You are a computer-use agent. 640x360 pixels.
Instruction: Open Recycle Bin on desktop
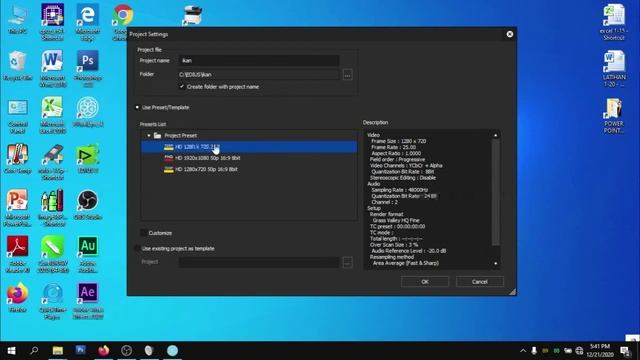[18, 65]
